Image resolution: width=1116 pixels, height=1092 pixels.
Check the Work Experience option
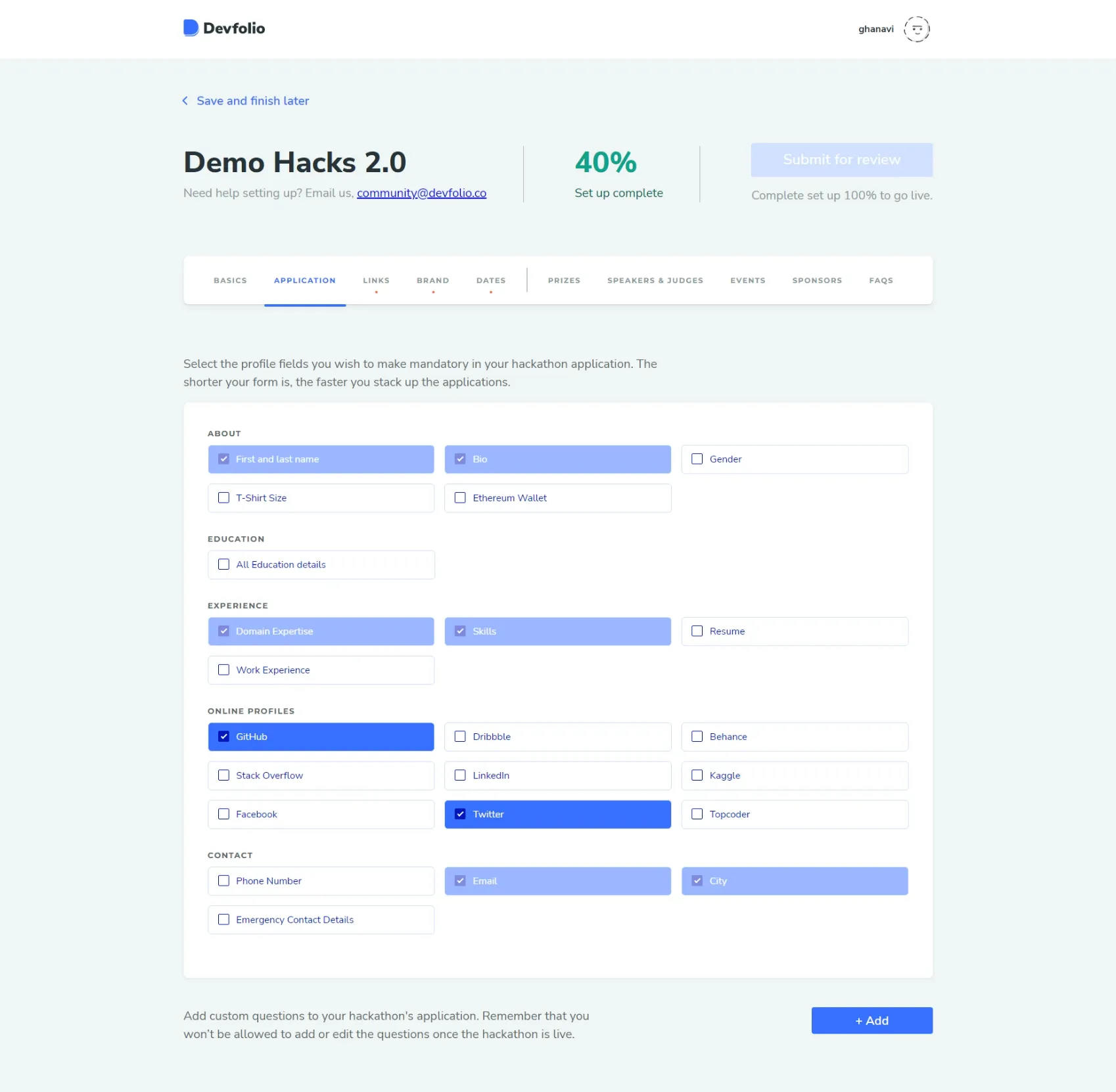click(x=321, y=670)
